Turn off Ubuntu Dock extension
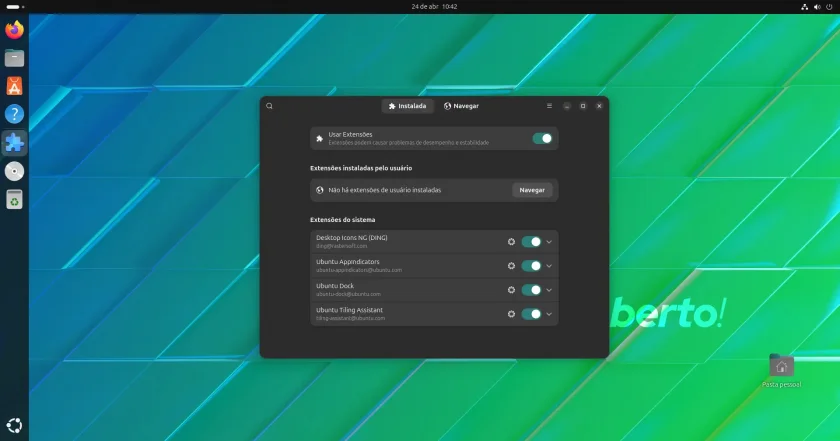 coord(531,290)
